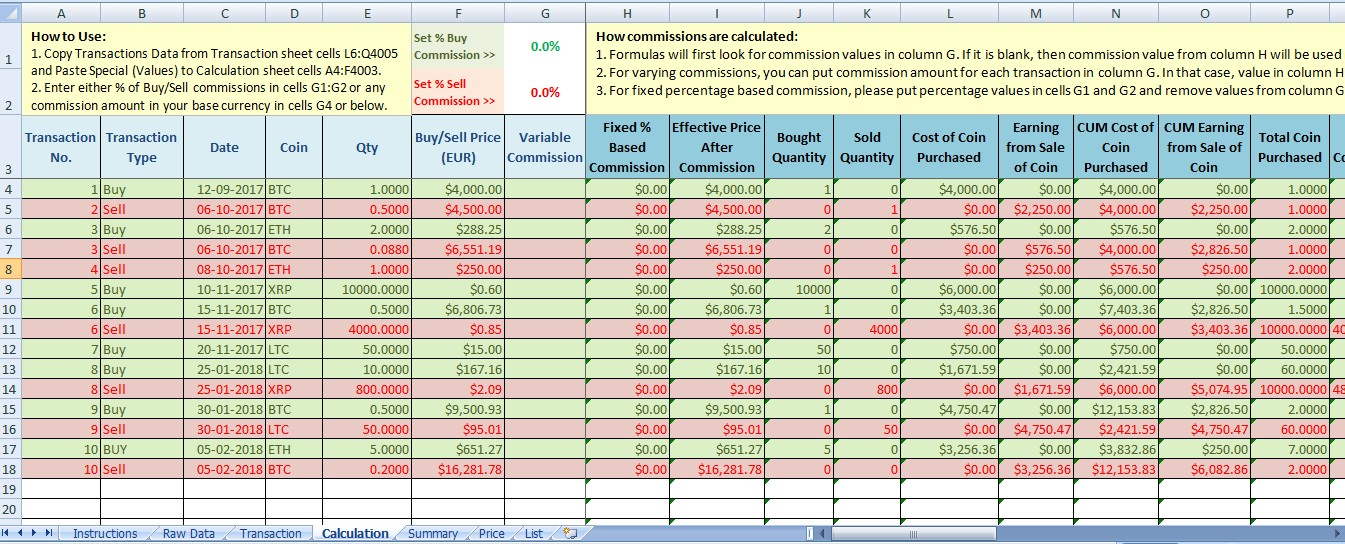Screen dimensions: 1345x544
Task: Select the sell commission 0.0% input cell
Action: click(x=545, y=92)
